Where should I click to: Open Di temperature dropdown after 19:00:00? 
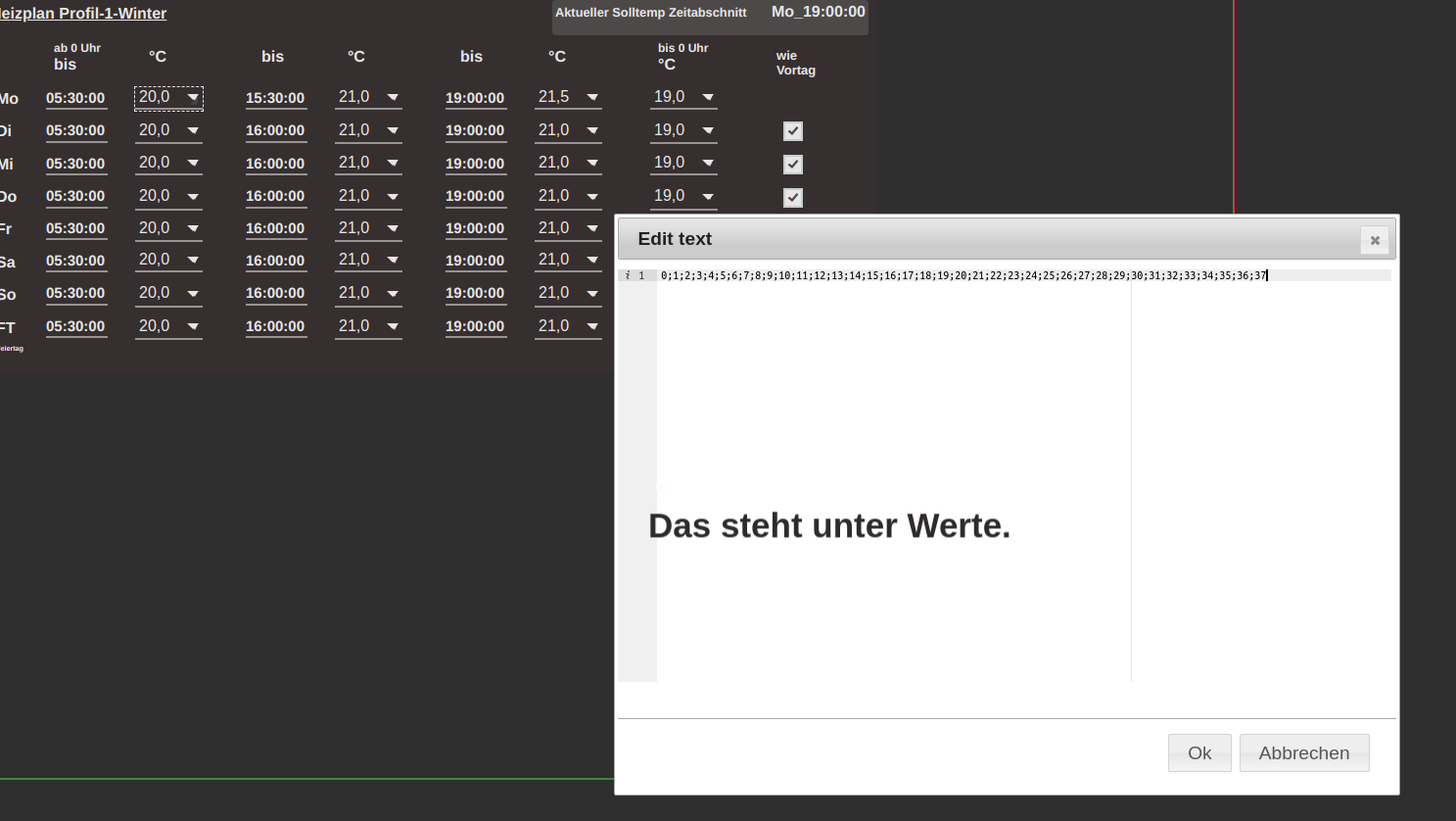(568, 130)
